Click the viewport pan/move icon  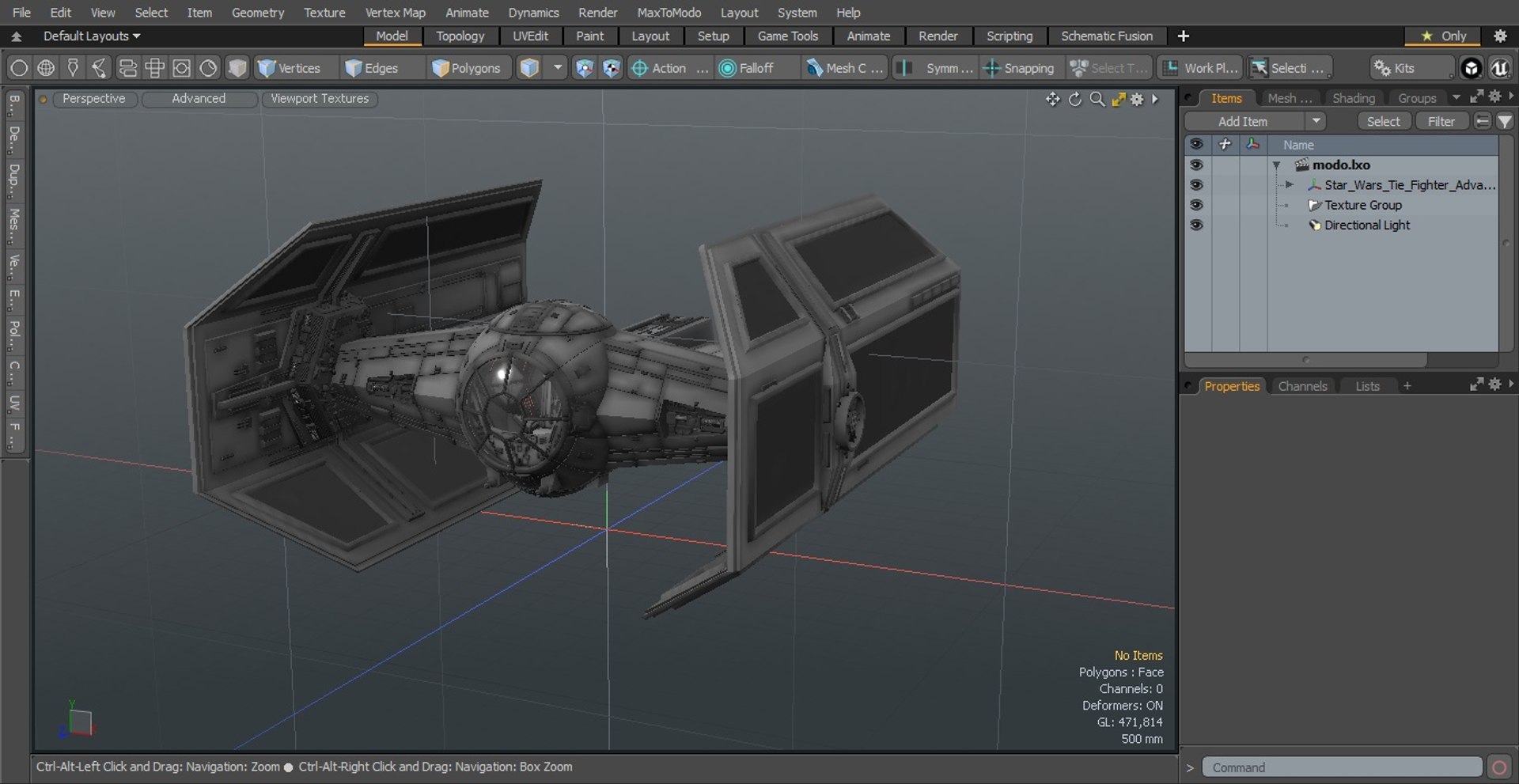click(1052, 99)
